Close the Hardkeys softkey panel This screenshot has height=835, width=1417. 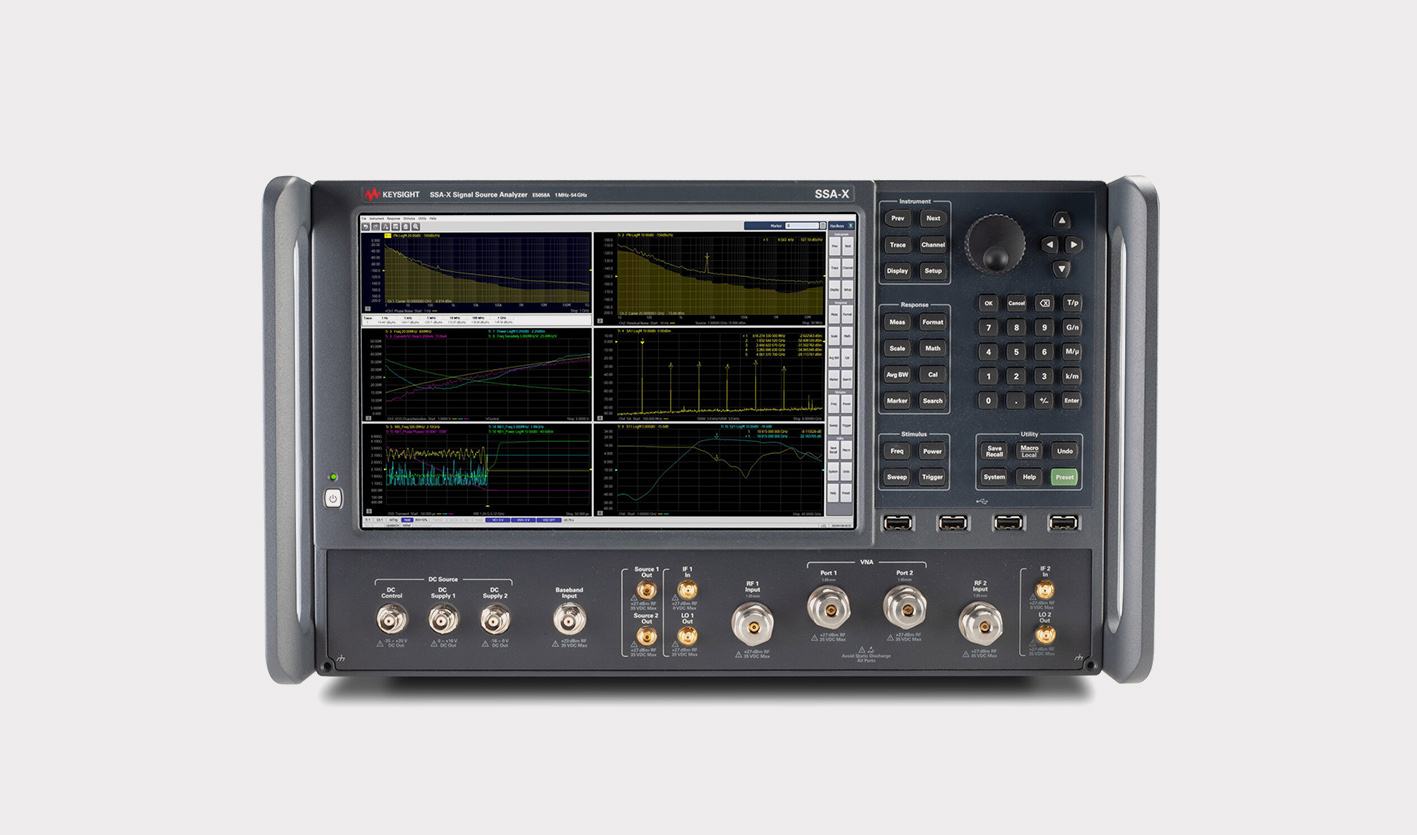[x=851, y=226]
